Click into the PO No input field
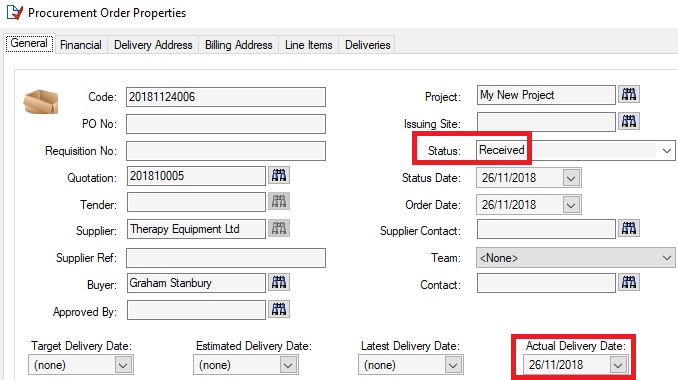 tap(226, 124)
